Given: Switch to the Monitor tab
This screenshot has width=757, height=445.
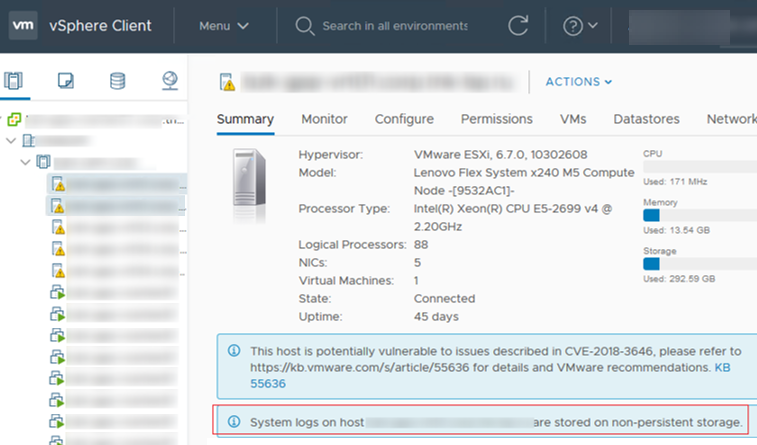Looking at the screenshot, I should pos(324,119).
